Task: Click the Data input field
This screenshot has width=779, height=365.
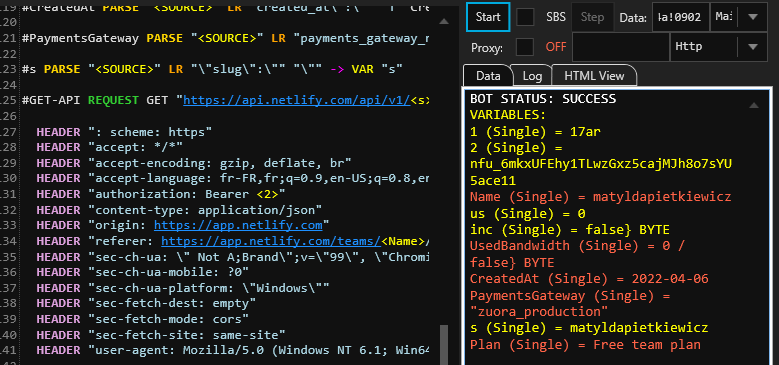Action: pos(681,17)
